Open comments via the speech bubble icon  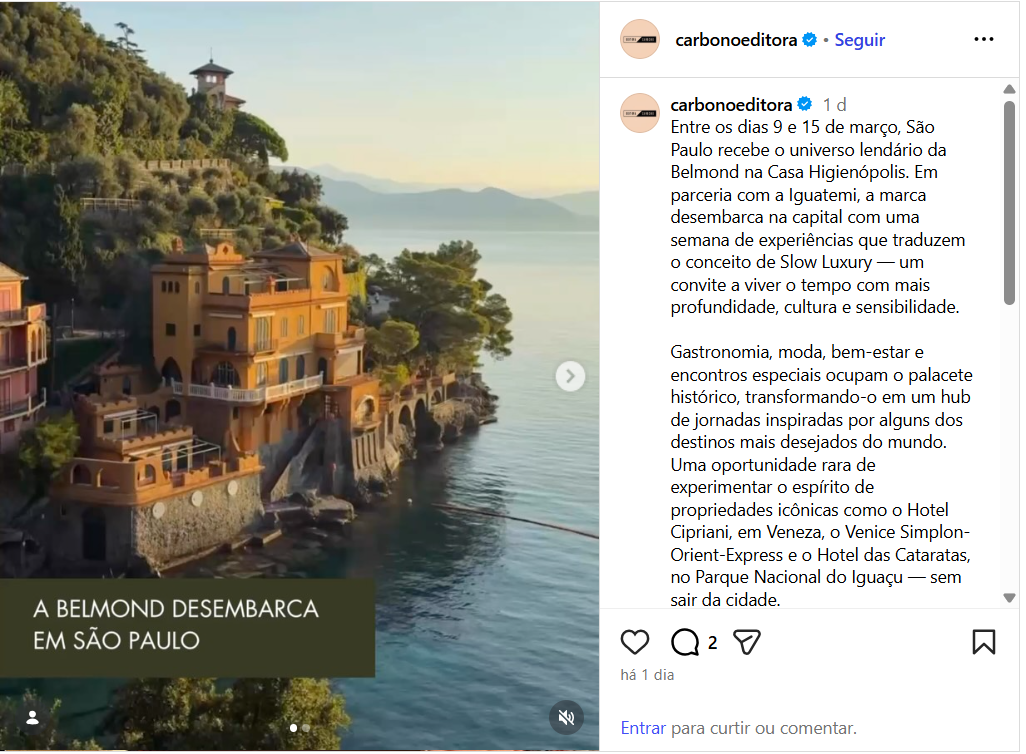coord(684,642)
